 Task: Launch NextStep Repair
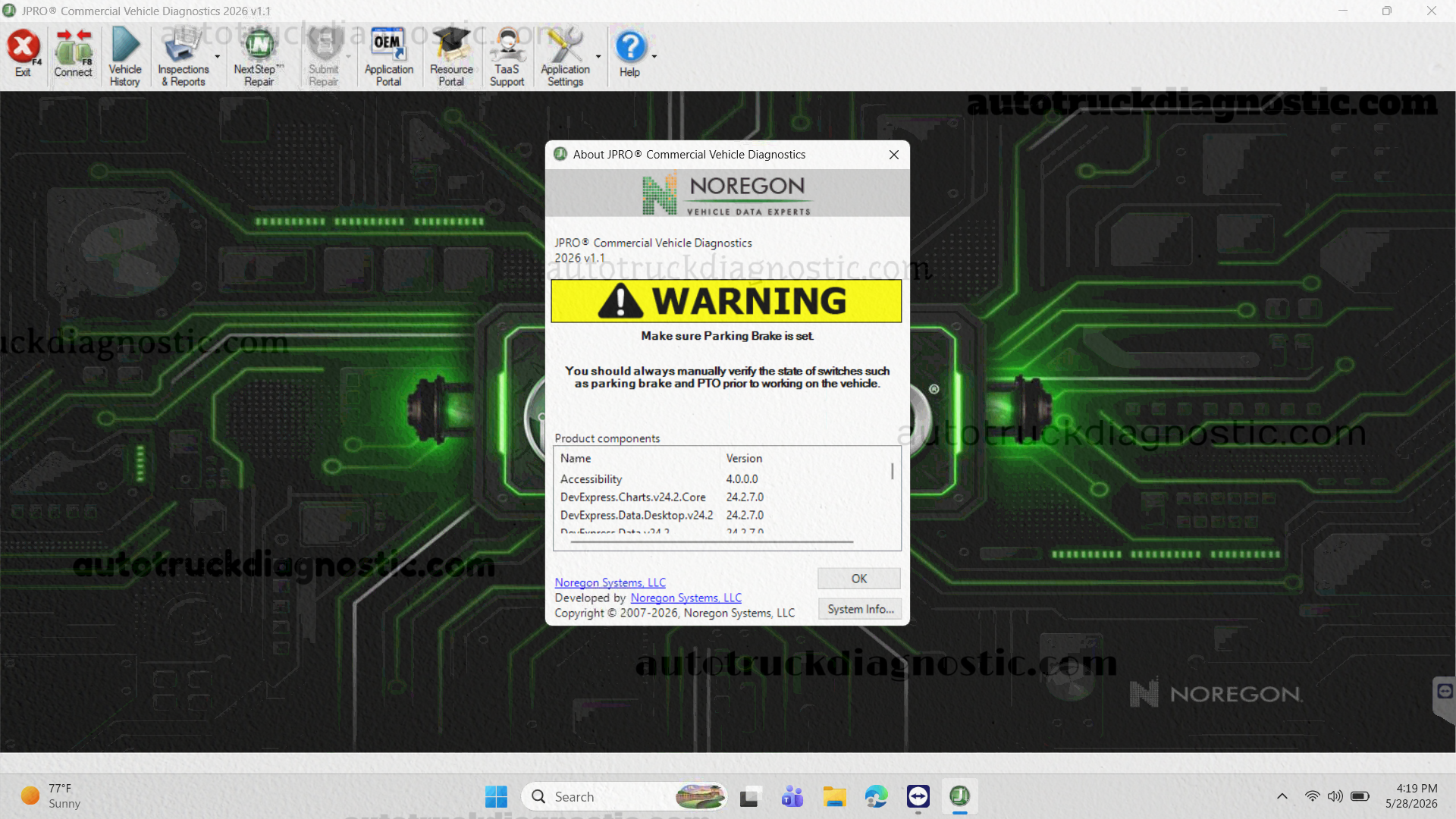pos(259,57)
